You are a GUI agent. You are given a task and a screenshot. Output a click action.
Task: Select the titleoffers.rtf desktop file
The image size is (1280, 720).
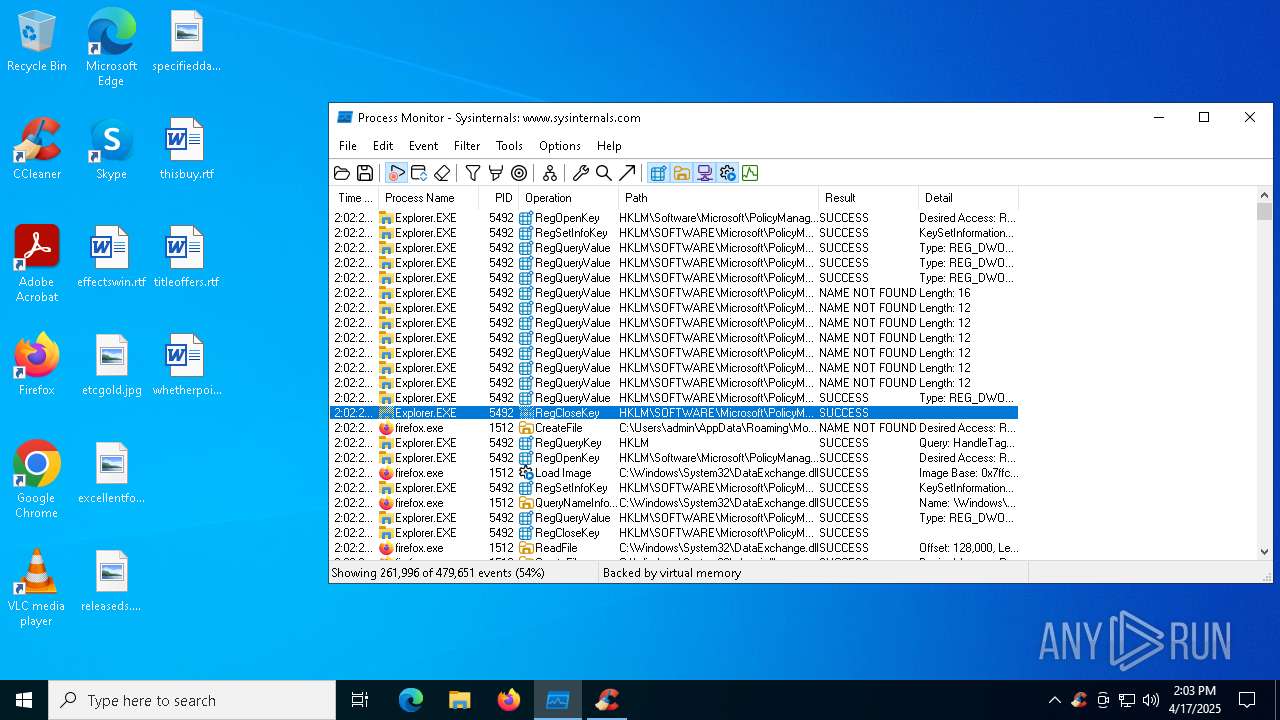click(186, 258)
